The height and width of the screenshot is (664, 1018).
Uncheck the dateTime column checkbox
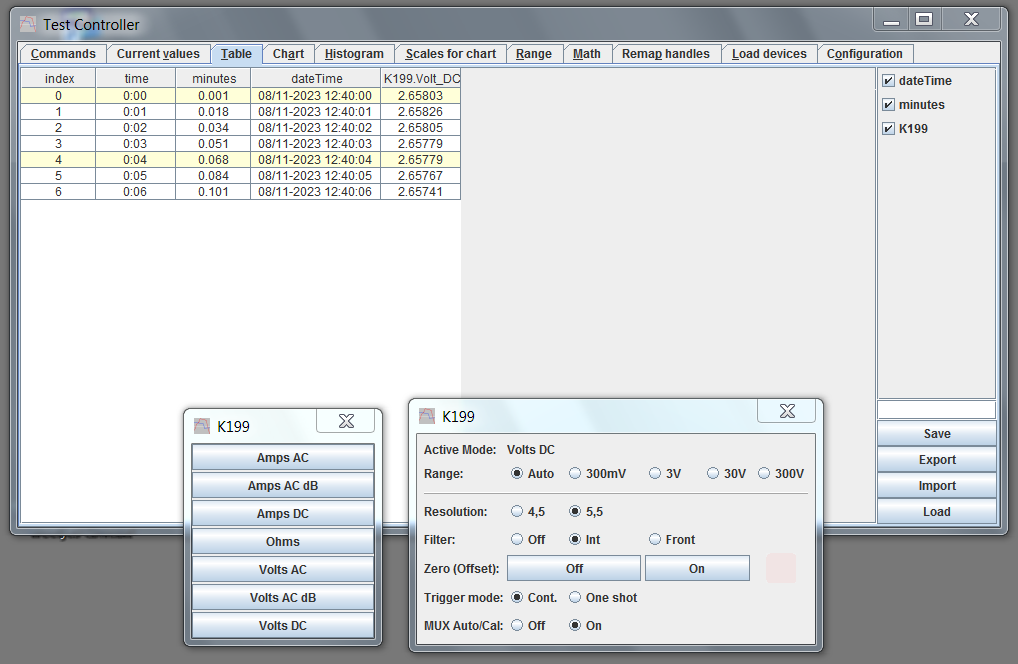point(888,81)
